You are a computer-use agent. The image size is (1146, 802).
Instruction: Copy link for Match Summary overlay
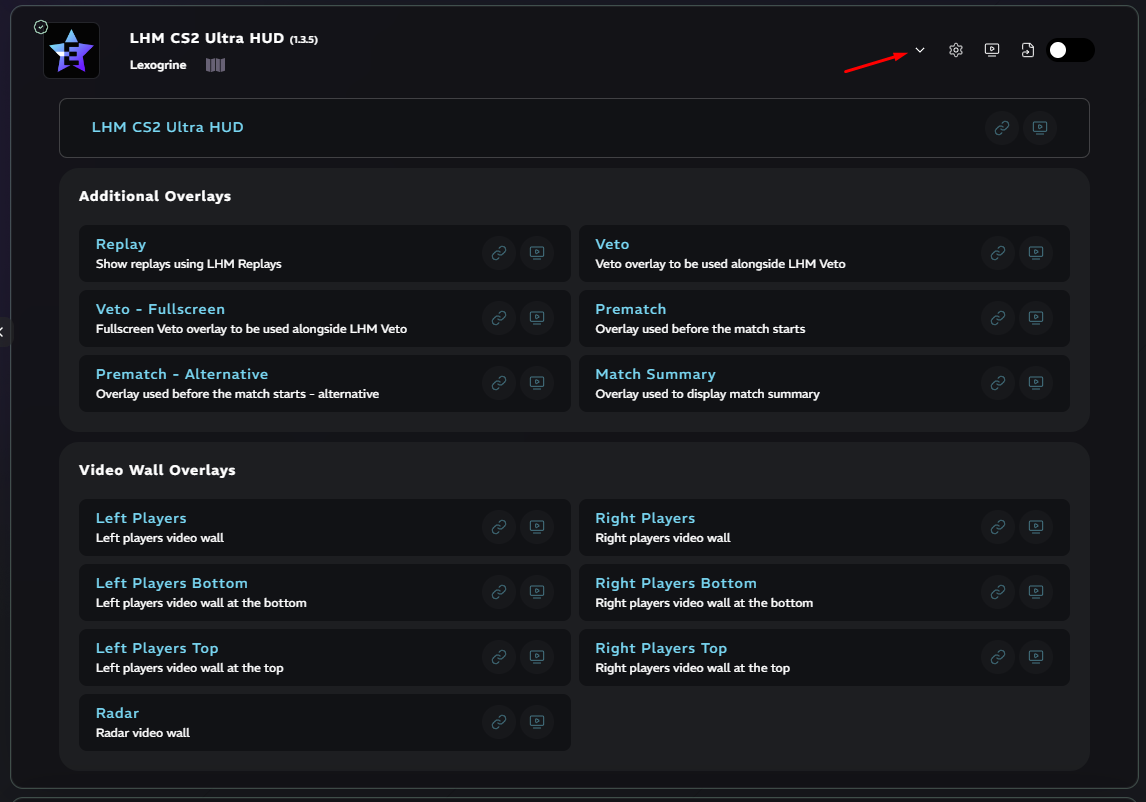[x=998, y=383]
